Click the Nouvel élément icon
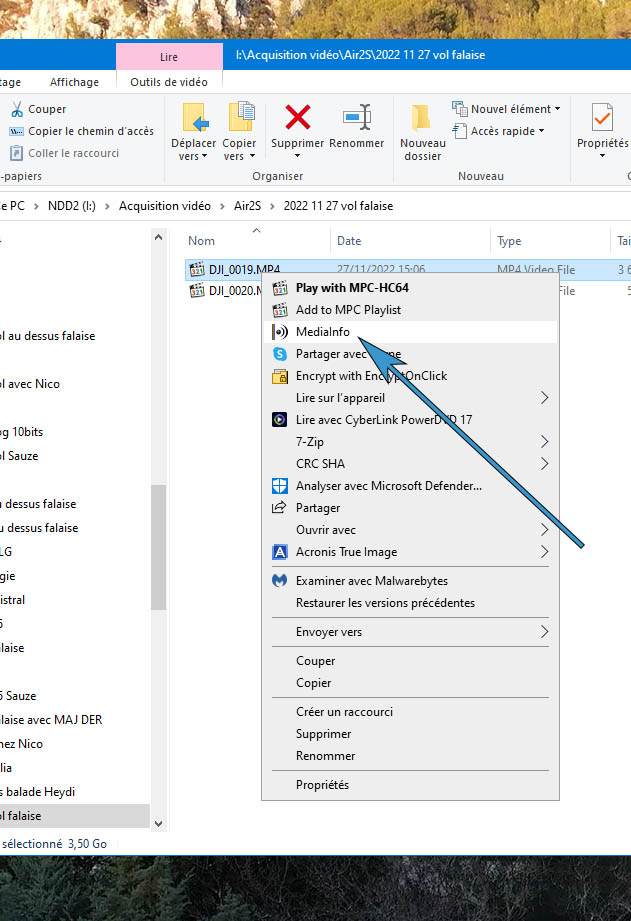Viewport: 631px width, 921px height. tap(459, 109)
